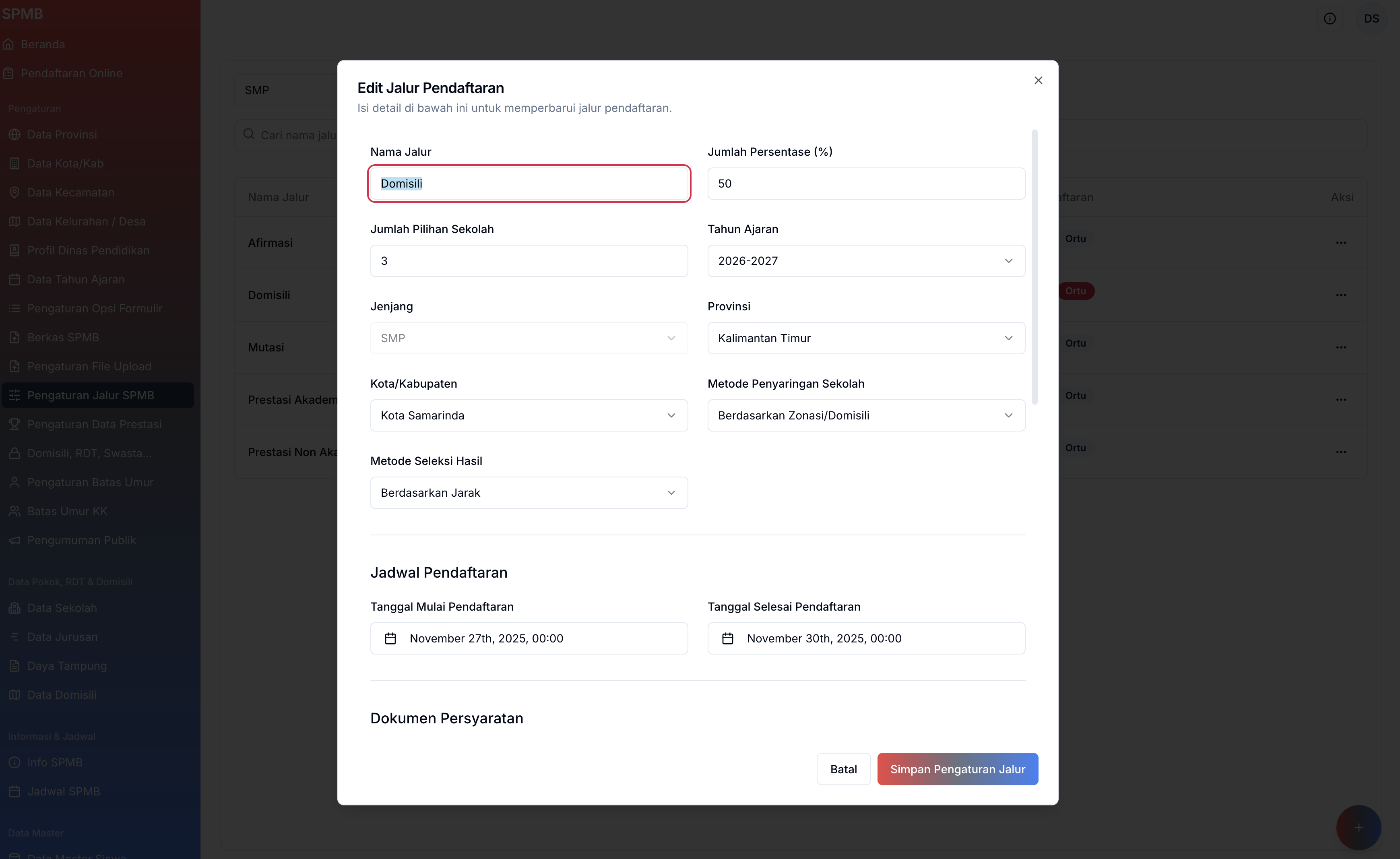Open the Metode Seleksi Hasil dropdown
This screenshot has width=1400, height=859.
click(529, 493)
